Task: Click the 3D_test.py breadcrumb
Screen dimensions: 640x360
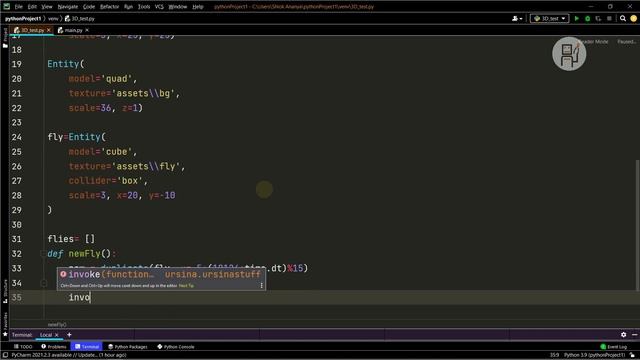Action: pyautogui.click(x=80, y=18)
